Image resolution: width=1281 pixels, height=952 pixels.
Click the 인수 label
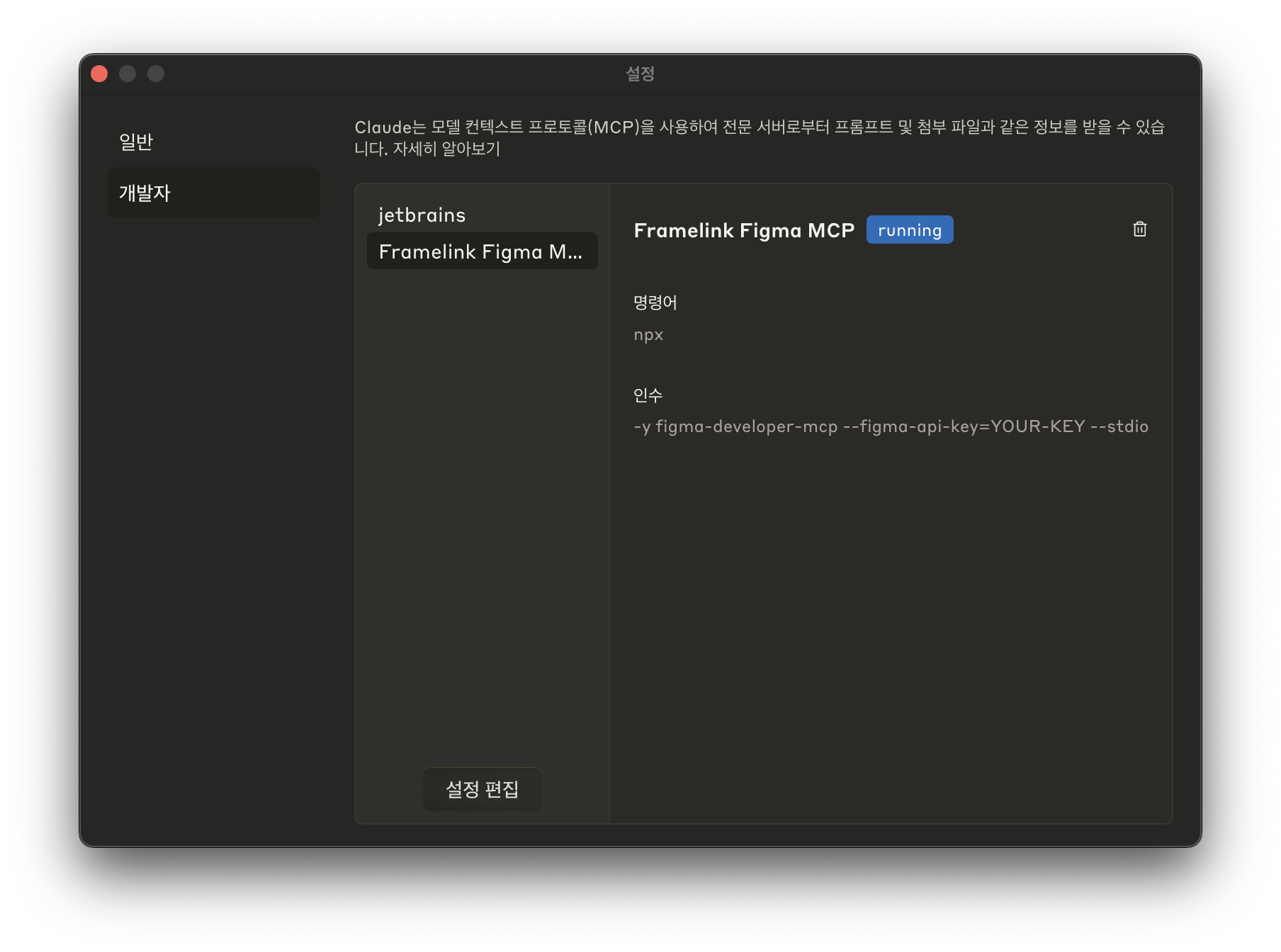(648, 395)
